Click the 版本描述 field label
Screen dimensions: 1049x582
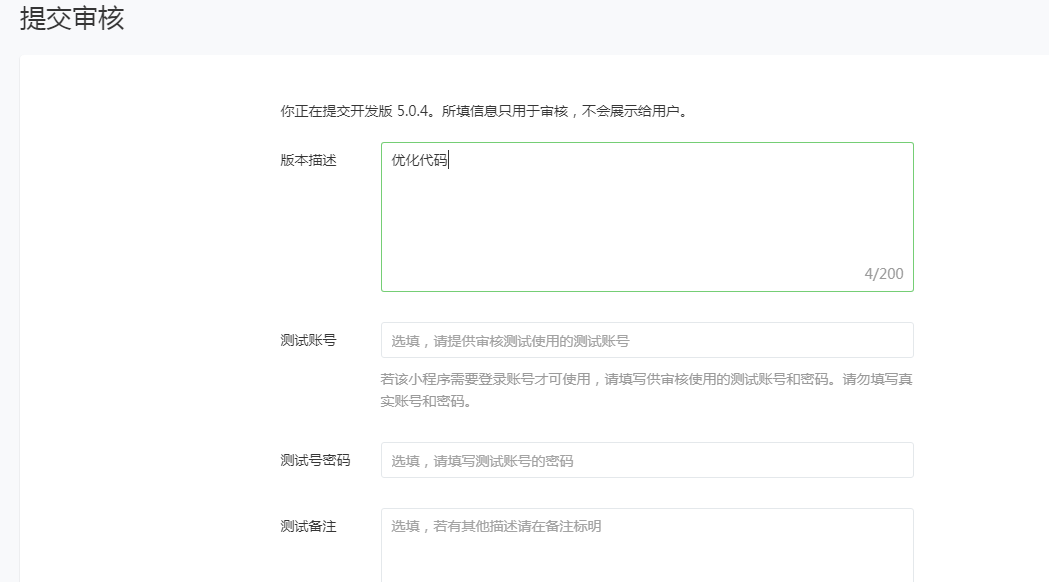(x=308, y=160)
